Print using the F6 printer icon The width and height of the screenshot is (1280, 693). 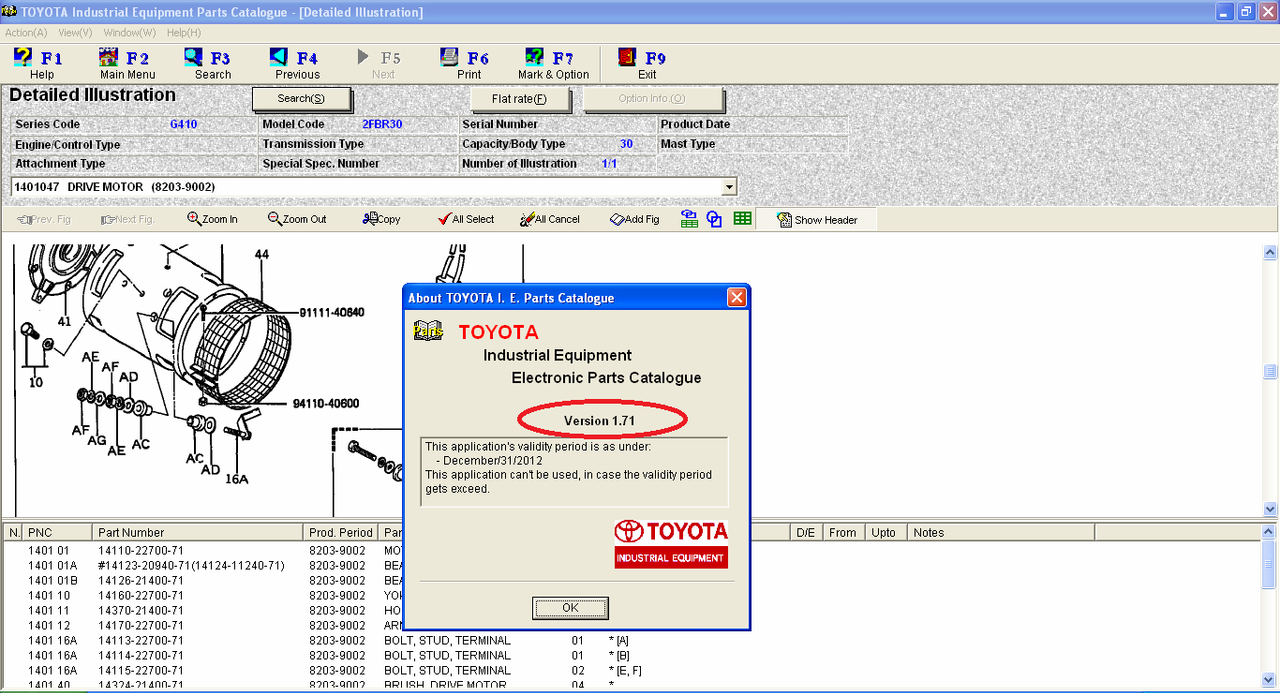pos(450,57)
